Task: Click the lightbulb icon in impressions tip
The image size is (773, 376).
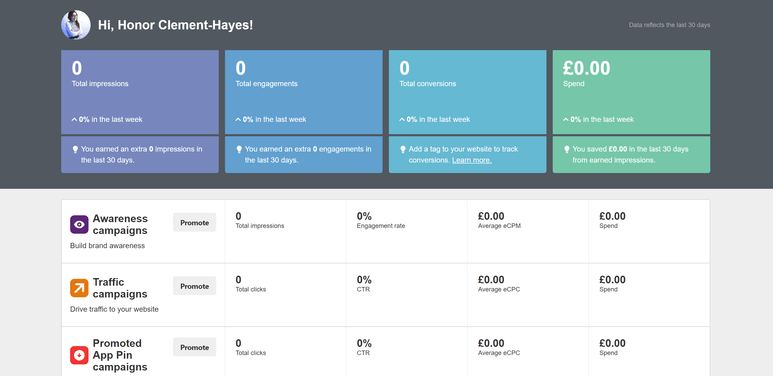Action: click(x=75, y=149)
